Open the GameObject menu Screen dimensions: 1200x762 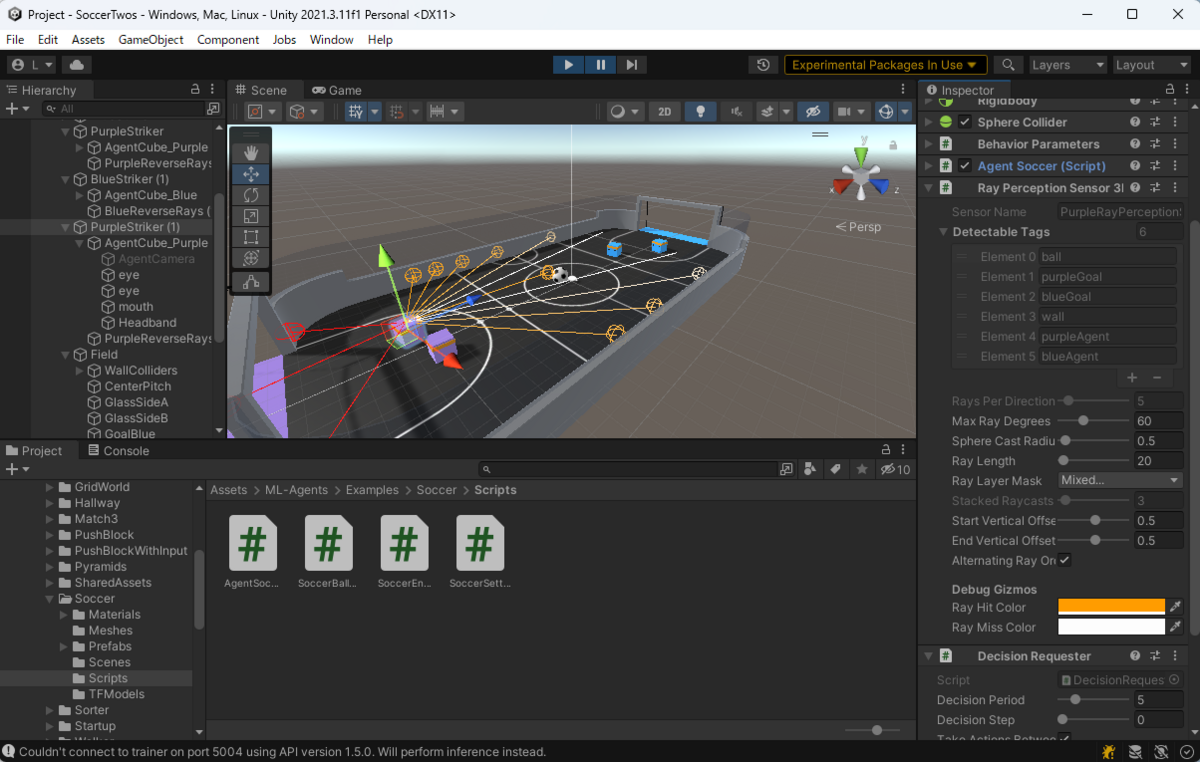click(x=151, y=40)
